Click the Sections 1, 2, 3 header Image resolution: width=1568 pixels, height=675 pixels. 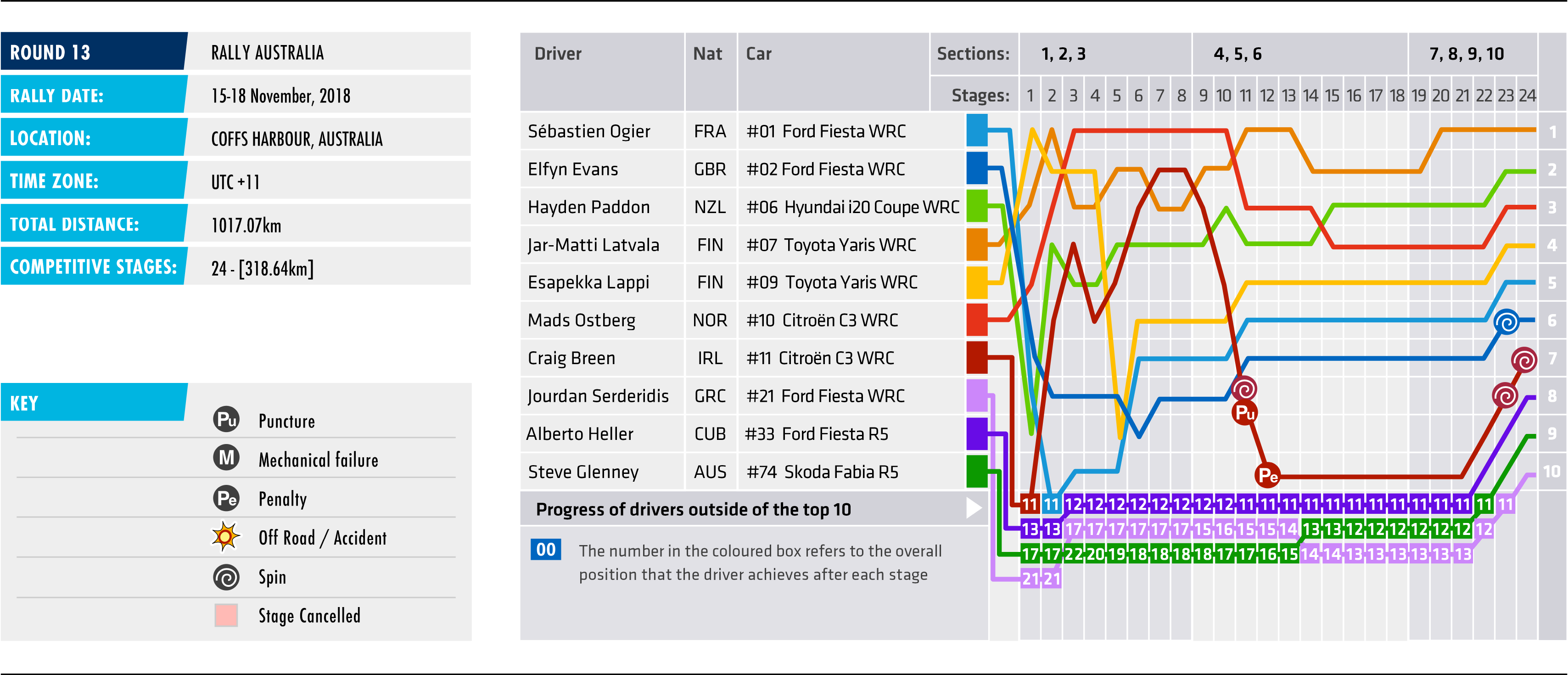pyautogui.click(x=1064, y=54)
